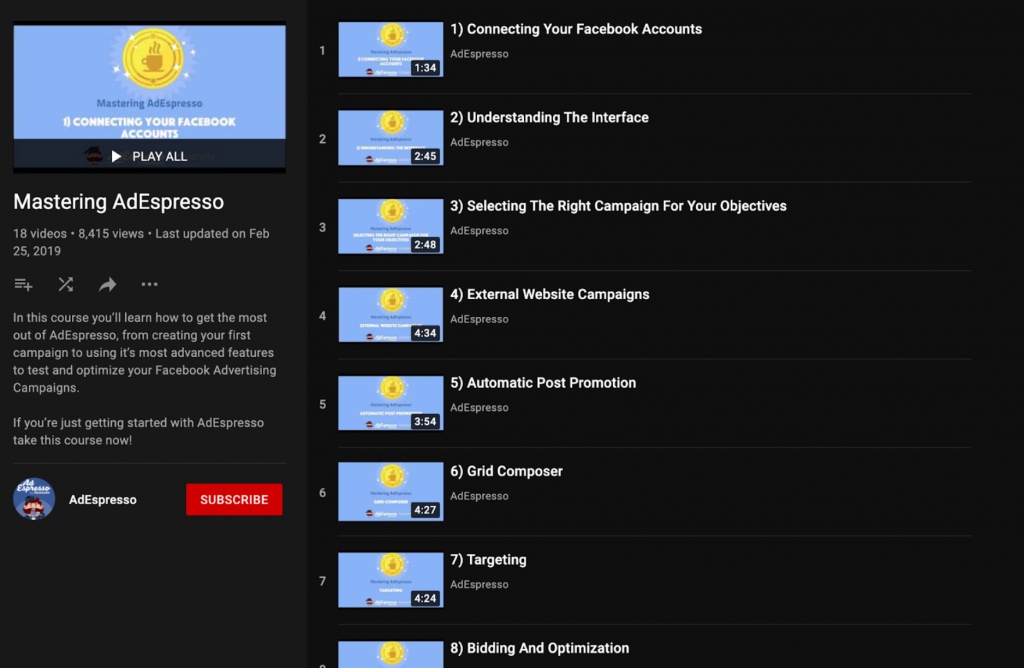Open thumbnail of External Website Campaigns video
Image resolution: width=1024 pixels, height=668 pixels.
[x=391, y=315]
